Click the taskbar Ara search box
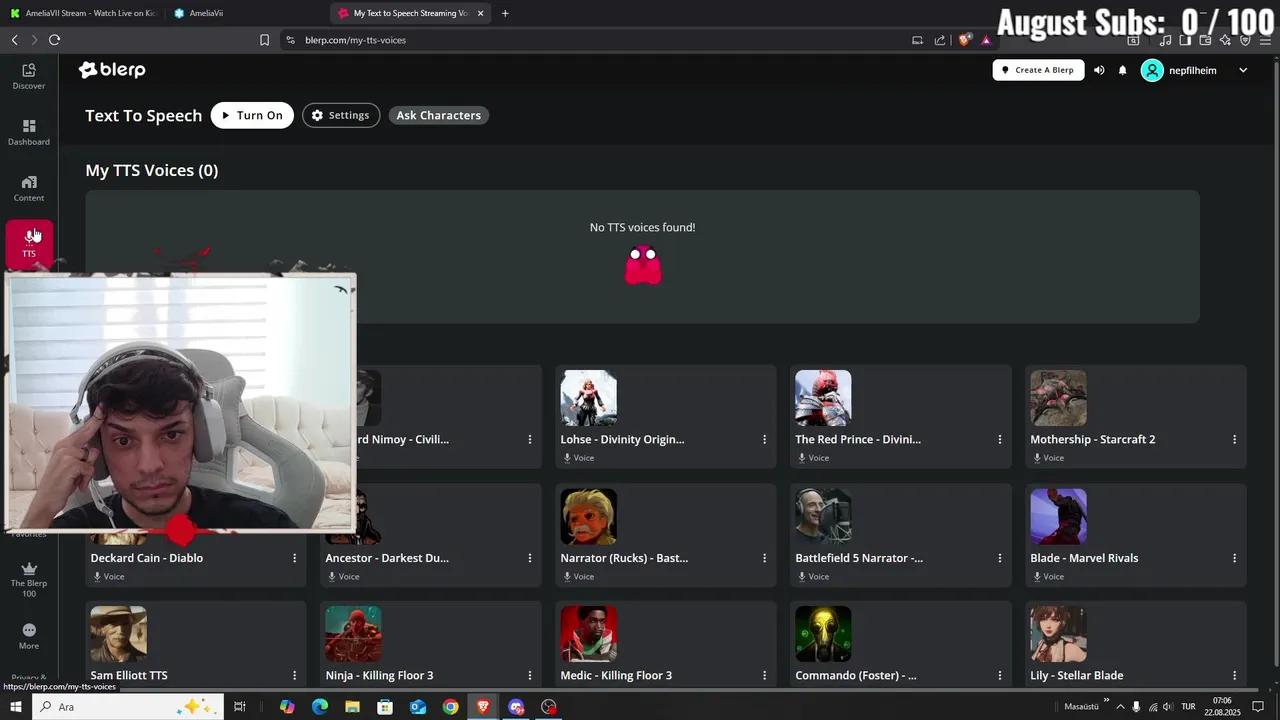1280x720 pixels. (128, 707)
